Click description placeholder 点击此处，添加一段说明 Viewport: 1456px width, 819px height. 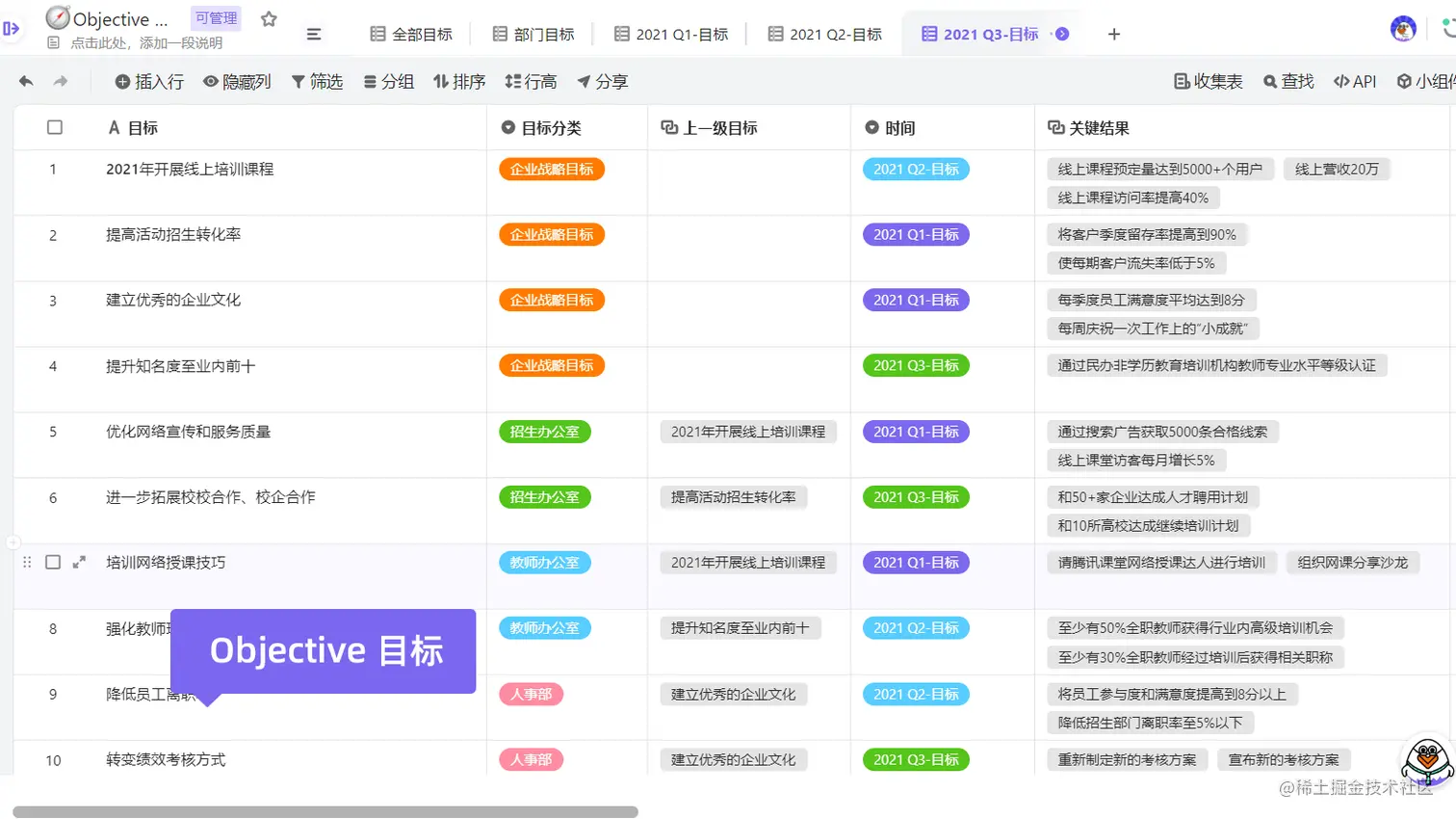pyautogui.click(x=146, y=43)
